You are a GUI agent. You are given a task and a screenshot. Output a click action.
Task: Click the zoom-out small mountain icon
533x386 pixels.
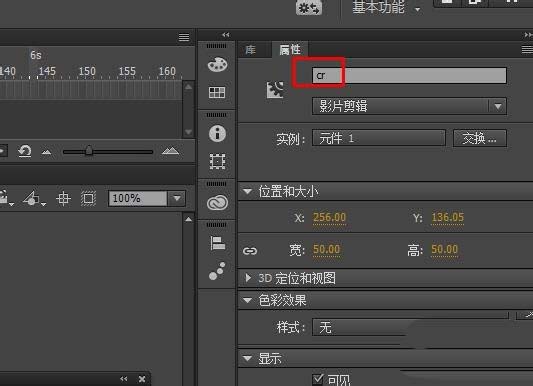click(x=47, y=152)
